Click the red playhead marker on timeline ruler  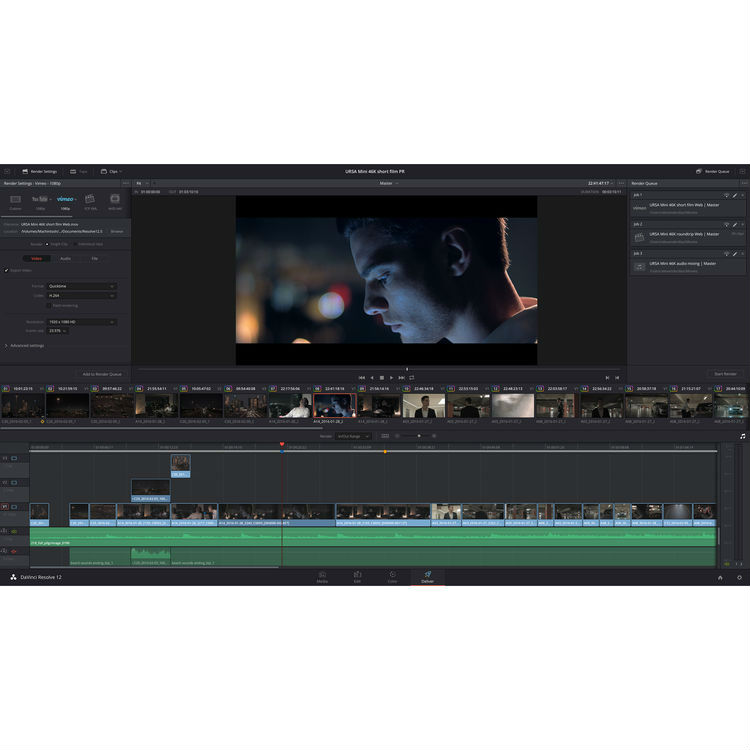pos(282,444)
